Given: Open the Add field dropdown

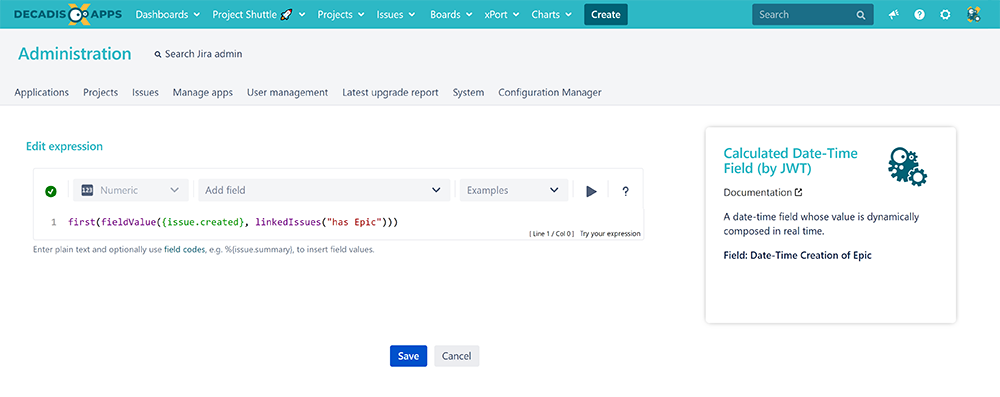Looking at the screenshot, I should (324, 190).
